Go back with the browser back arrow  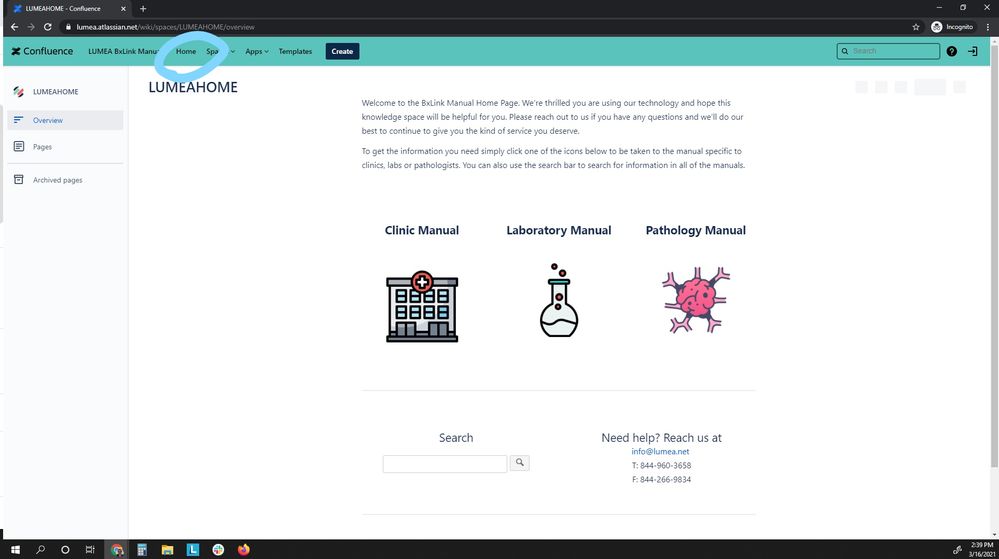tap(14, 27)
